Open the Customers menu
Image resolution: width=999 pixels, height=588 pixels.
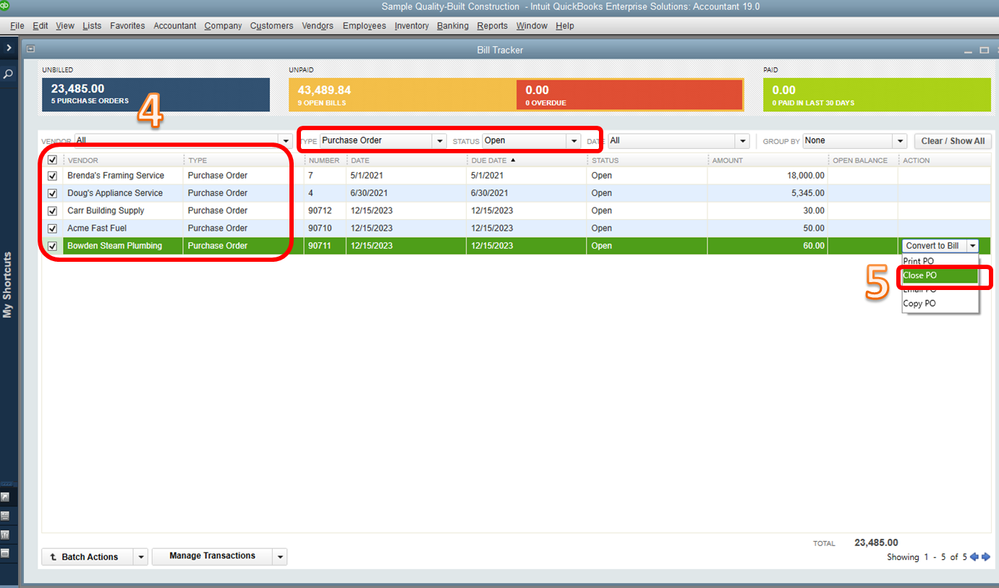point(271,25)
